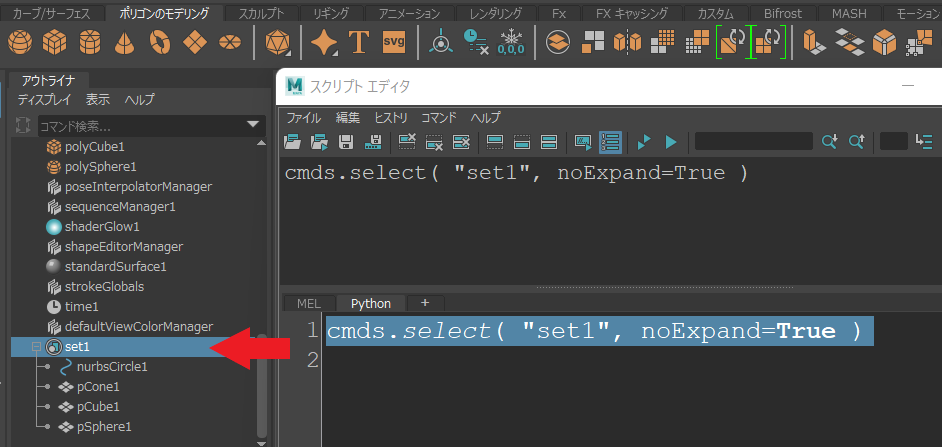
Task: Open the ディスプレイ menu in Outliner
Action: point(43,100)
